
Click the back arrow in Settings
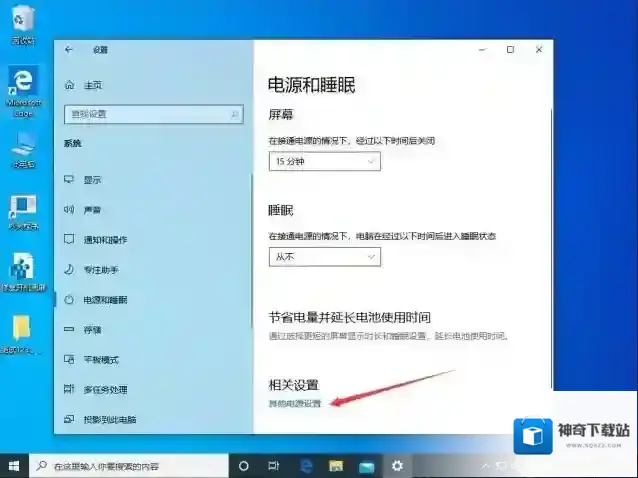coord(69,49)
